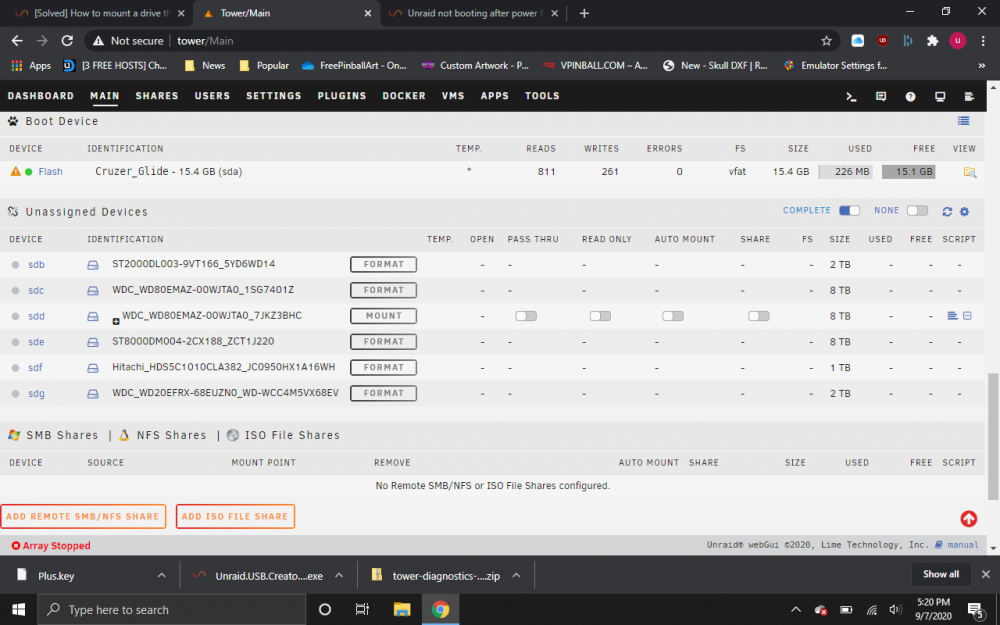Image resolution: width=1000 pixels, height=625 pixels.
Task: Click the Windows search box
Action: click(x=172, y=610)
